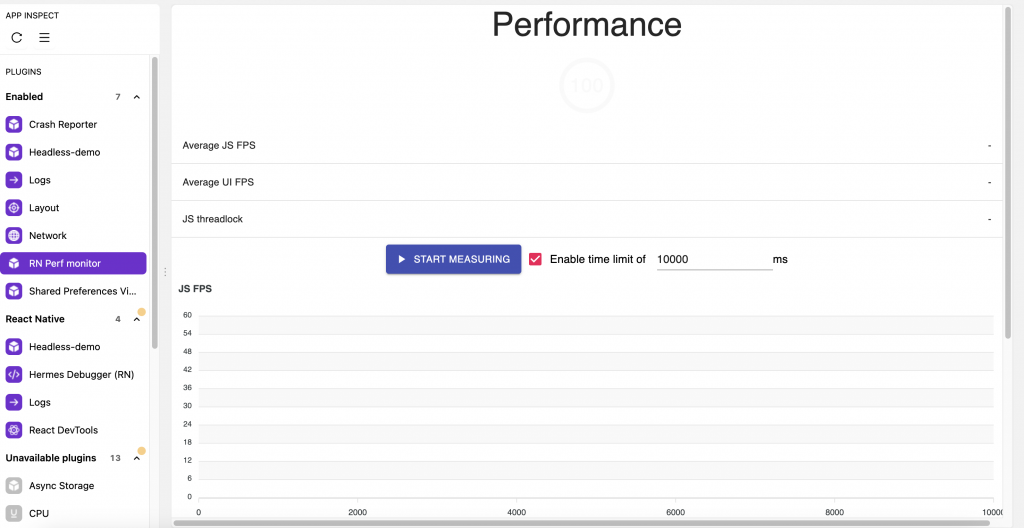1024x528 pixels.
Task: Select the Crash Reporter plugin icon
Action: click(14, 124)
